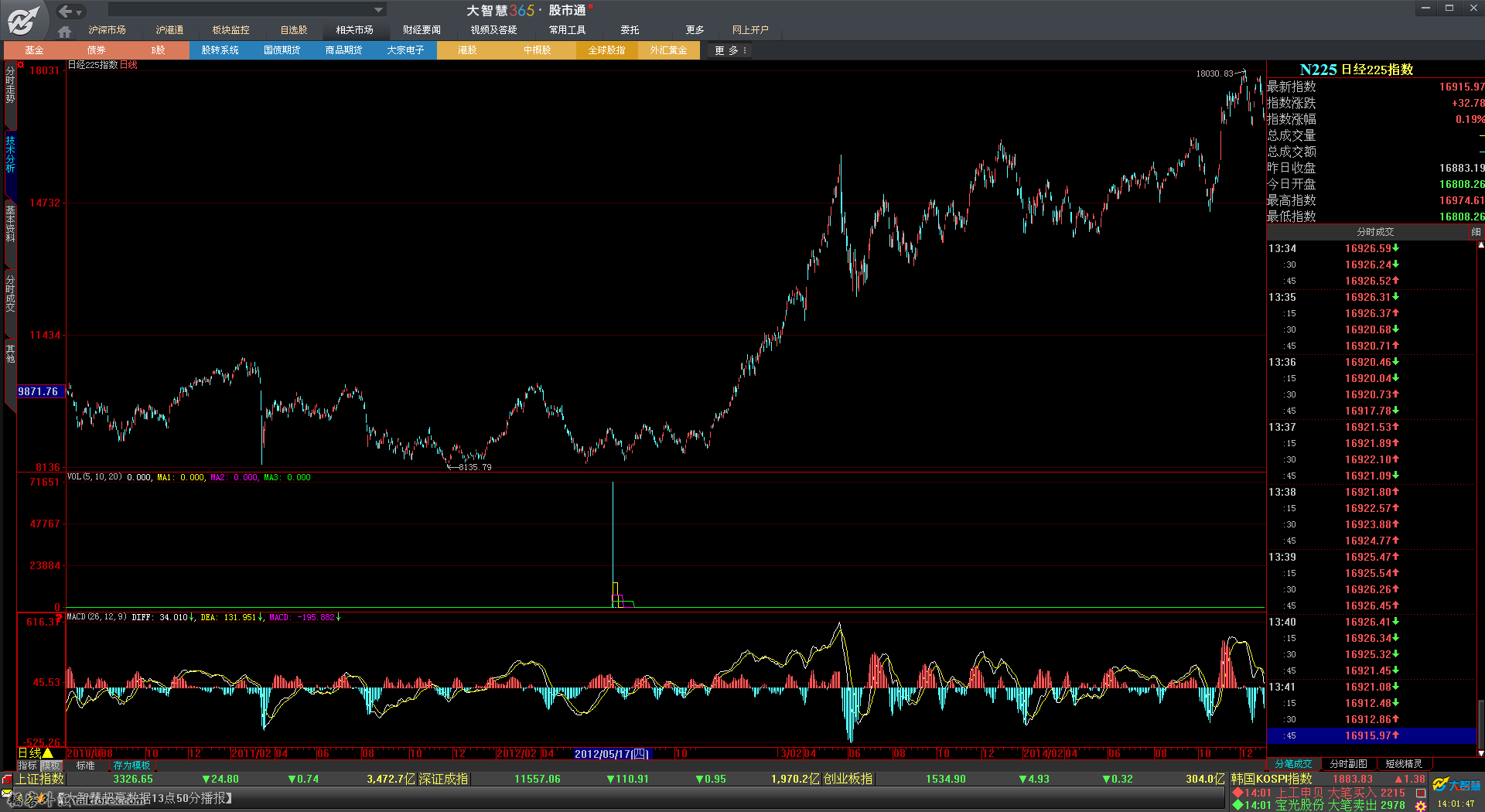The image size is (1485, 812).
Task: Open the 财经要闻 menu
Action: coord(422,30)
